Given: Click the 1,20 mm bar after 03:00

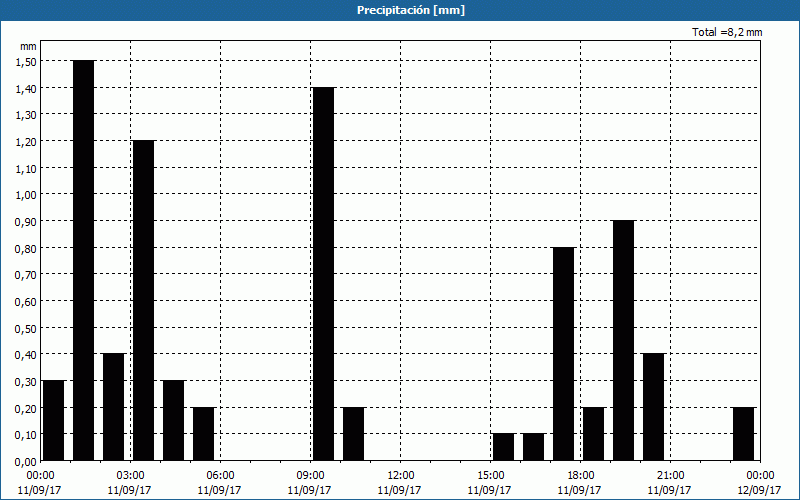Looking at the screenshot, I should (x=143, y=300).
